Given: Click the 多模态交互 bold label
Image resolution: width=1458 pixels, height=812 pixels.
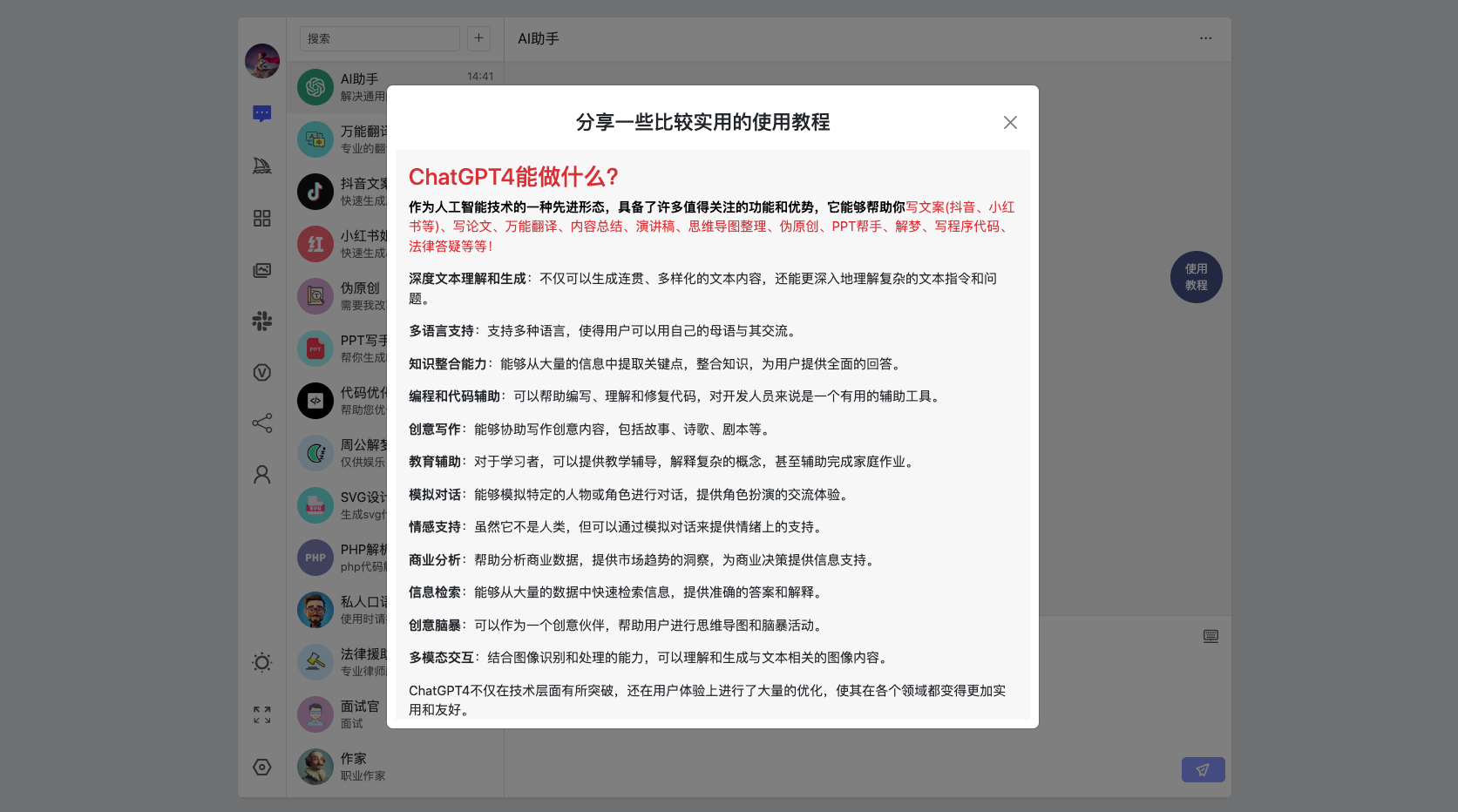Looking at the screenshot, I should point(441,658).
